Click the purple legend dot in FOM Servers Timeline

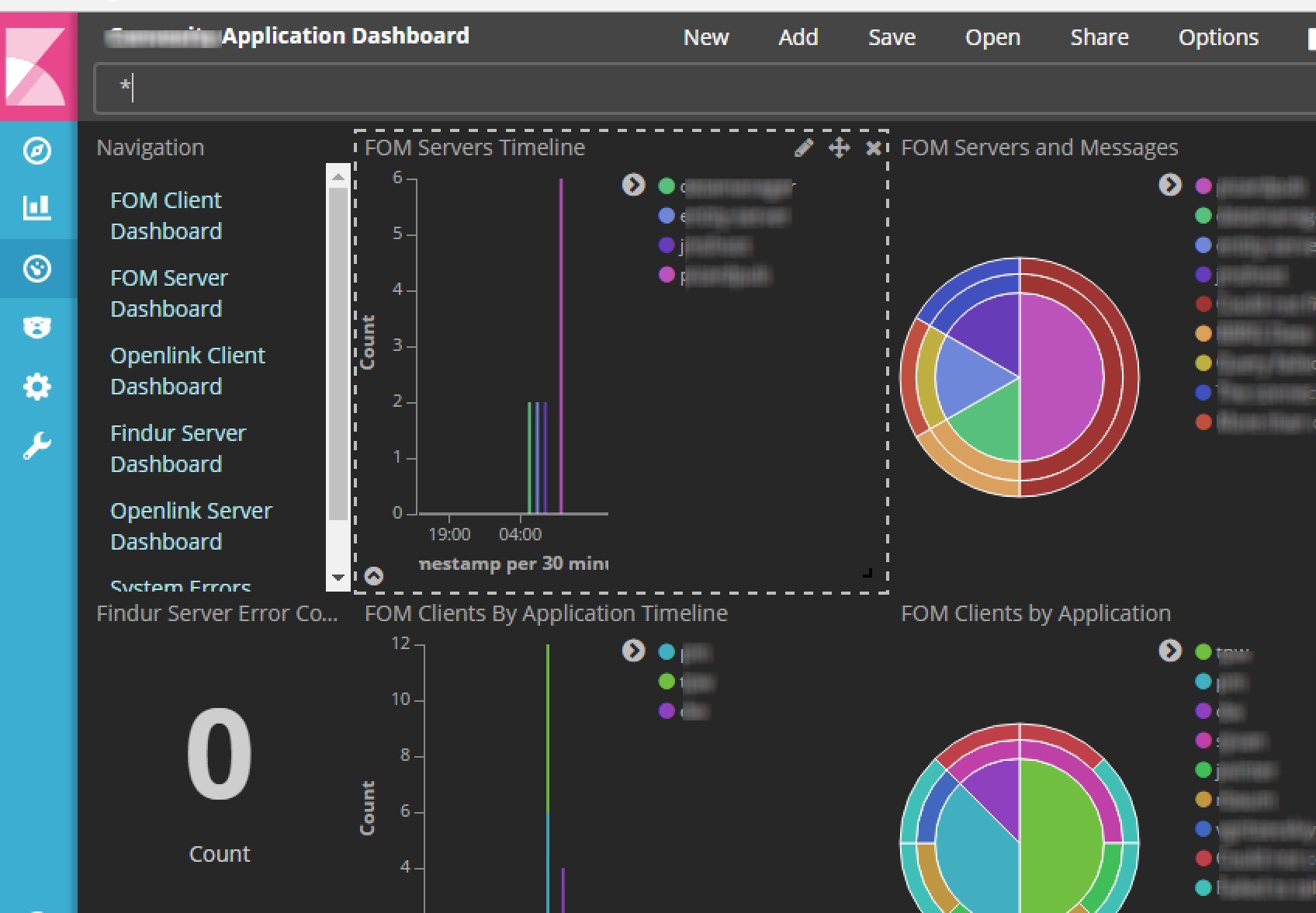(x=666, y=245)
